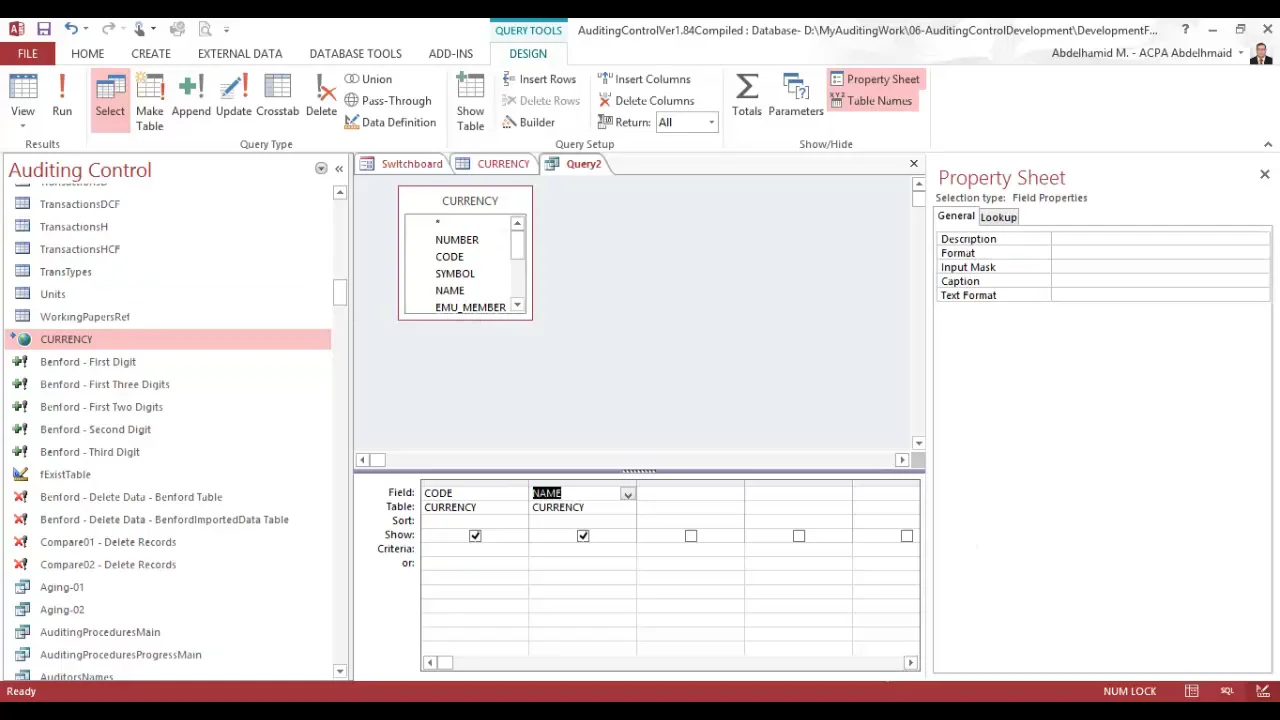Click the Save icon in quick access toolbar
1280x720 pixels.
[x=44, y=29]
